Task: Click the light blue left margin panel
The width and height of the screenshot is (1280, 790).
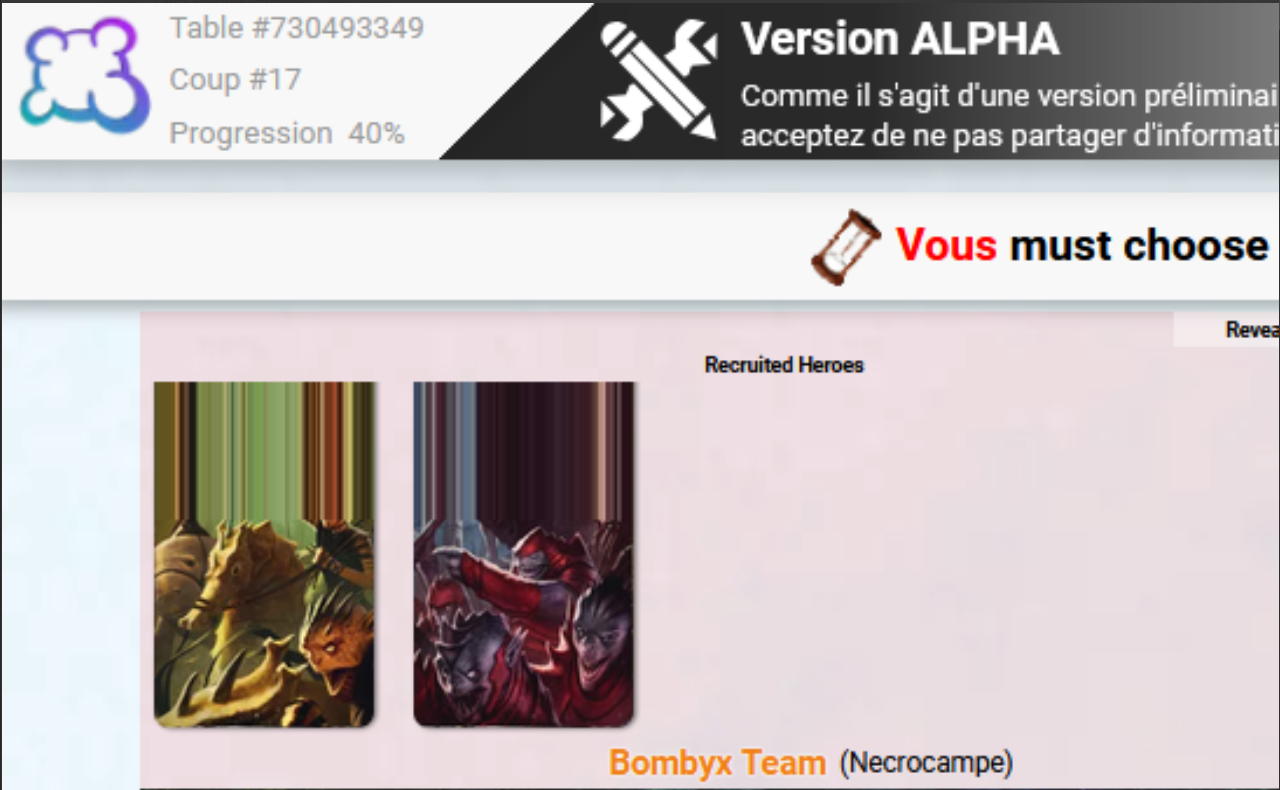Action: click(70, 548)
